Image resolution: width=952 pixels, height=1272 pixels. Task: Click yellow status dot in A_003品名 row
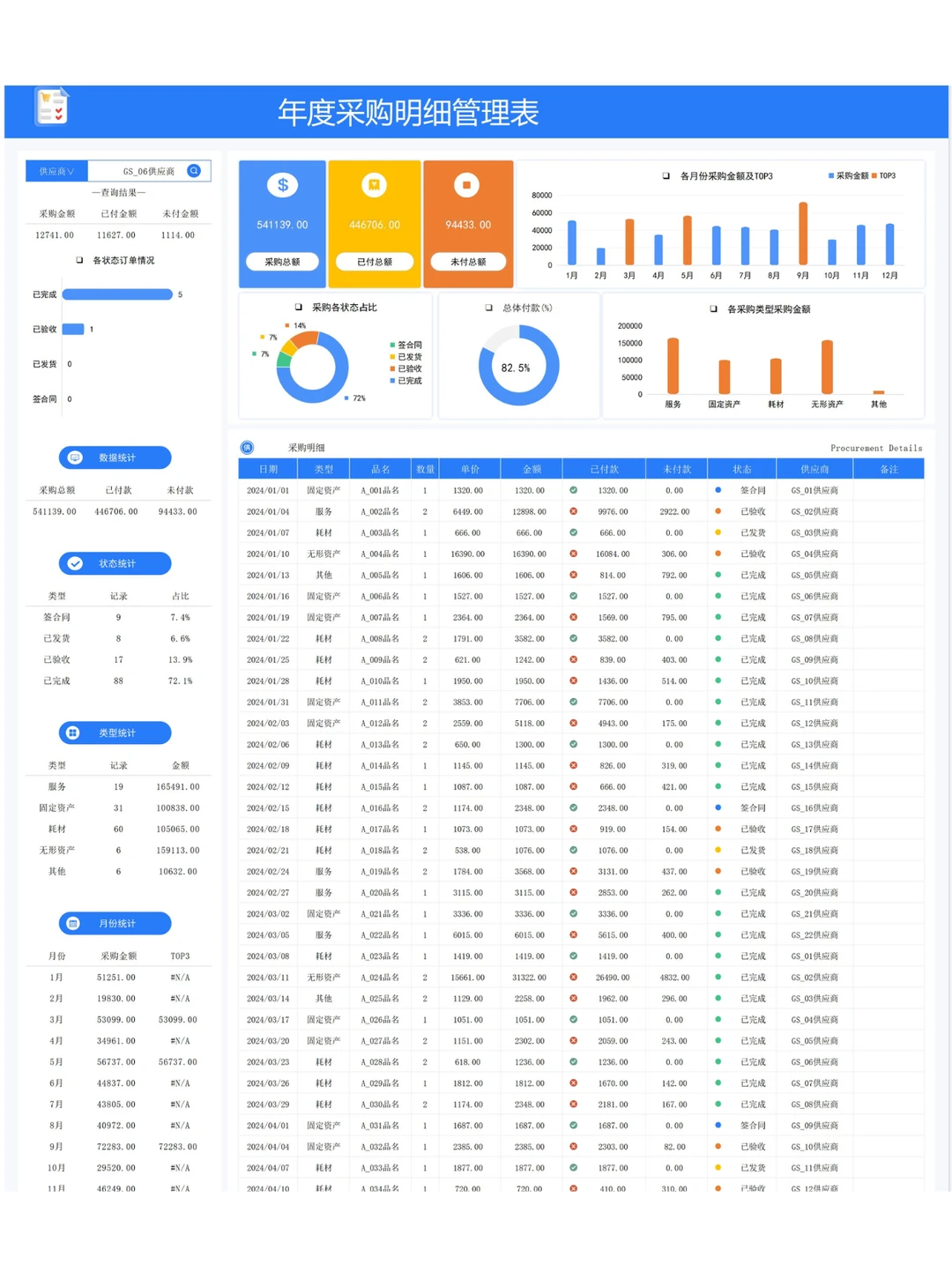(718, 532)
